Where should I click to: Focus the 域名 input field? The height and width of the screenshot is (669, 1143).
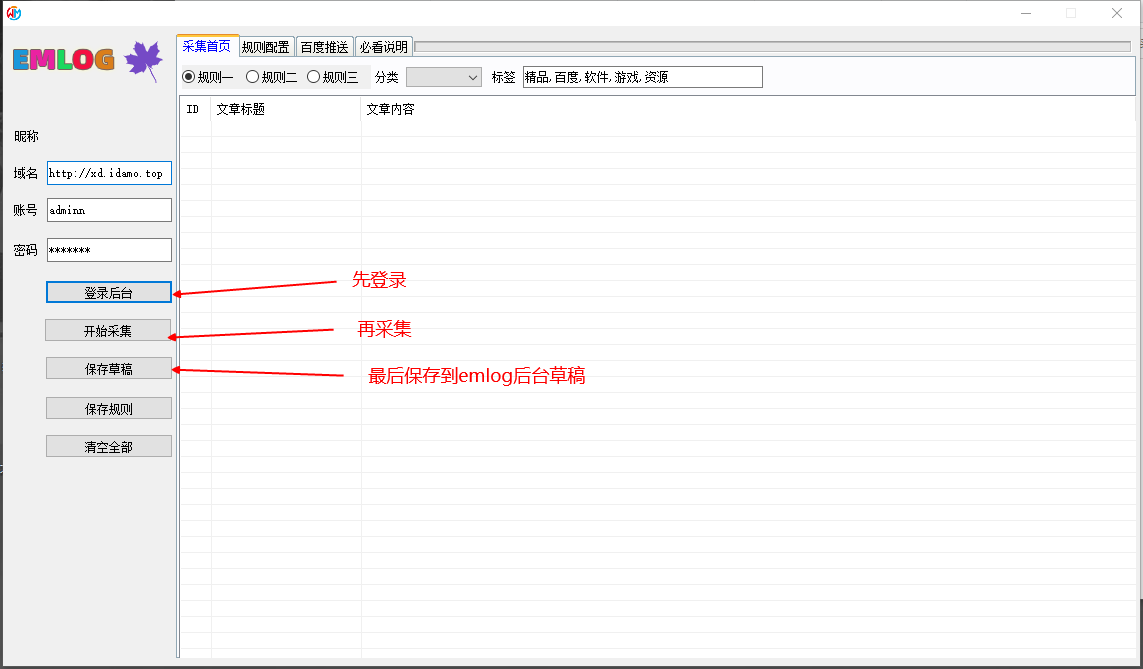(x=109, y=173)
